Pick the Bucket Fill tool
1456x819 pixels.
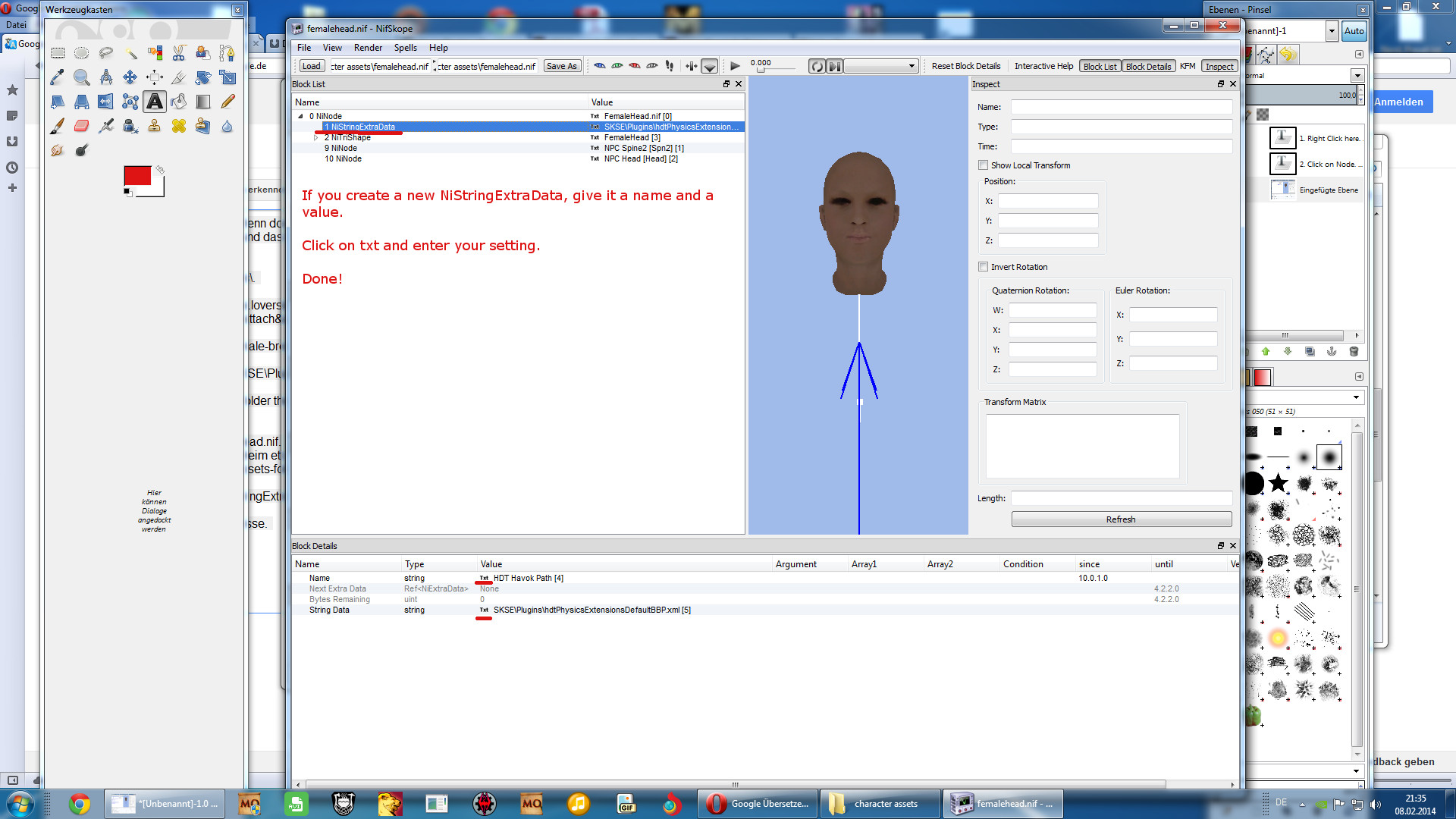pos(179,102)
